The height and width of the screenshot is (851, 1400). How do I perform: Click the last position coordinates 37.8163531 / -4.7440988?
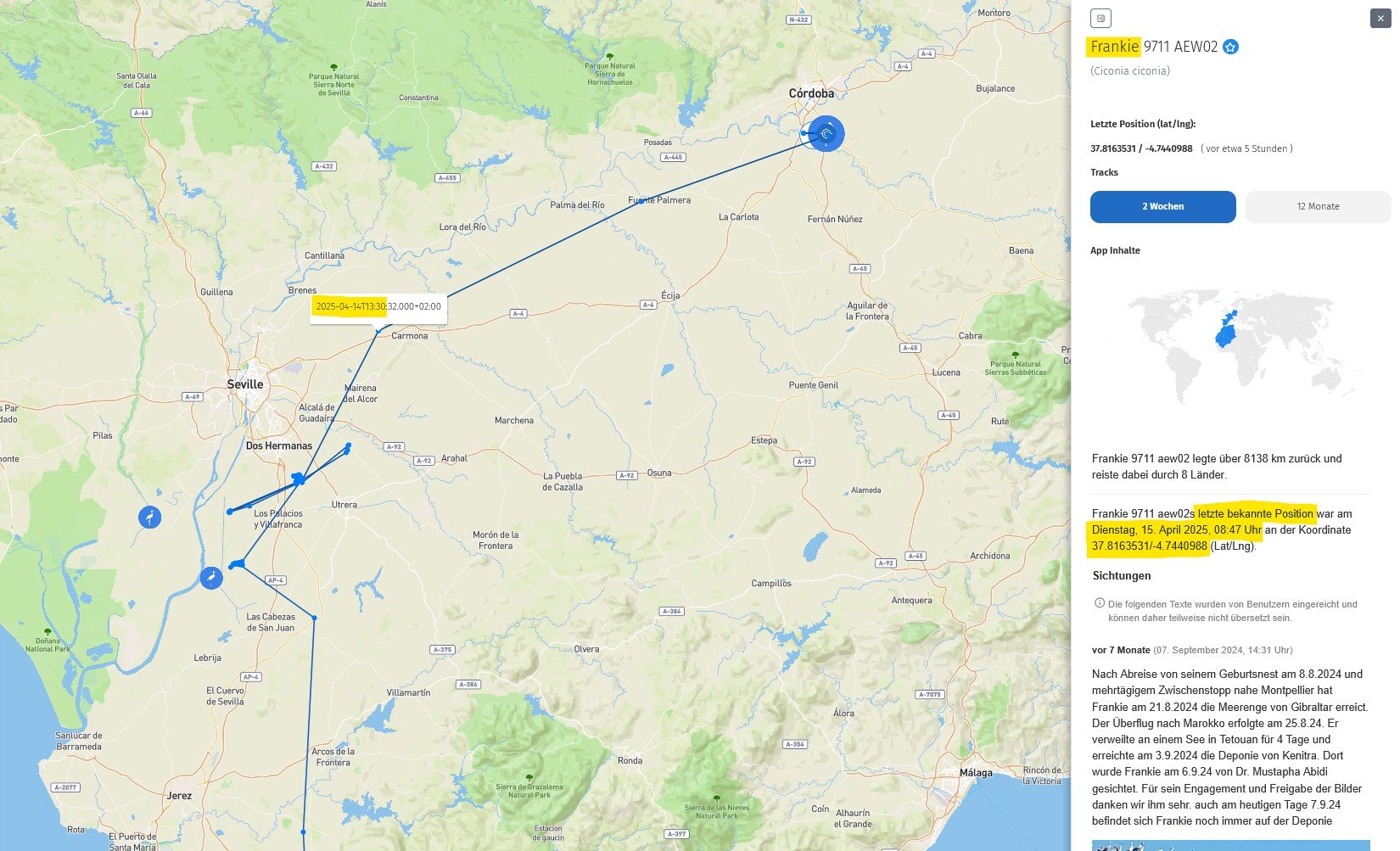coord(1141,148)
